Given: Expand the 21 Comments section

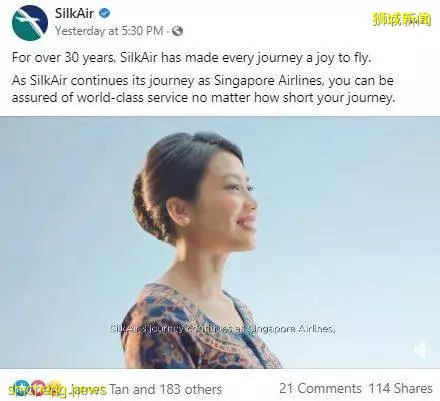Looking at the screenshot, I should 320,388.
